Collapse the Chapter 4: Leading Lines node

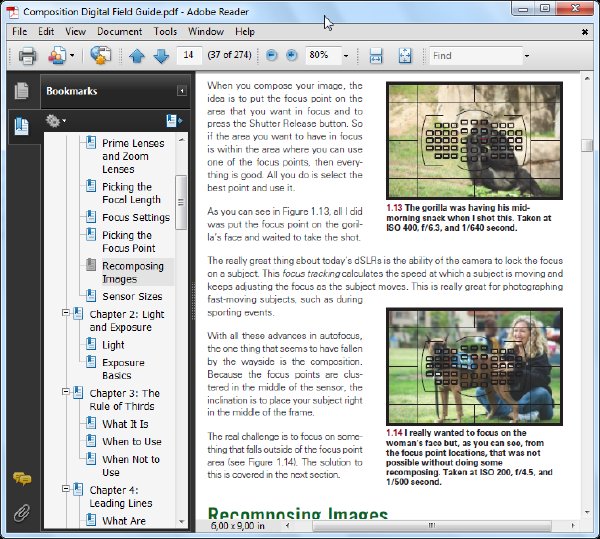pyautogui.click(x=66, y=489)
